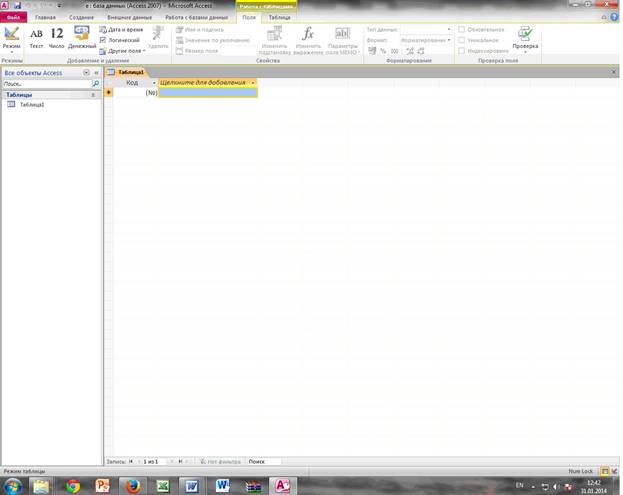Go to last record navigation button
The height and width of the screenshot is (495, 623).
pyautogui.click(x=180, y=462)
